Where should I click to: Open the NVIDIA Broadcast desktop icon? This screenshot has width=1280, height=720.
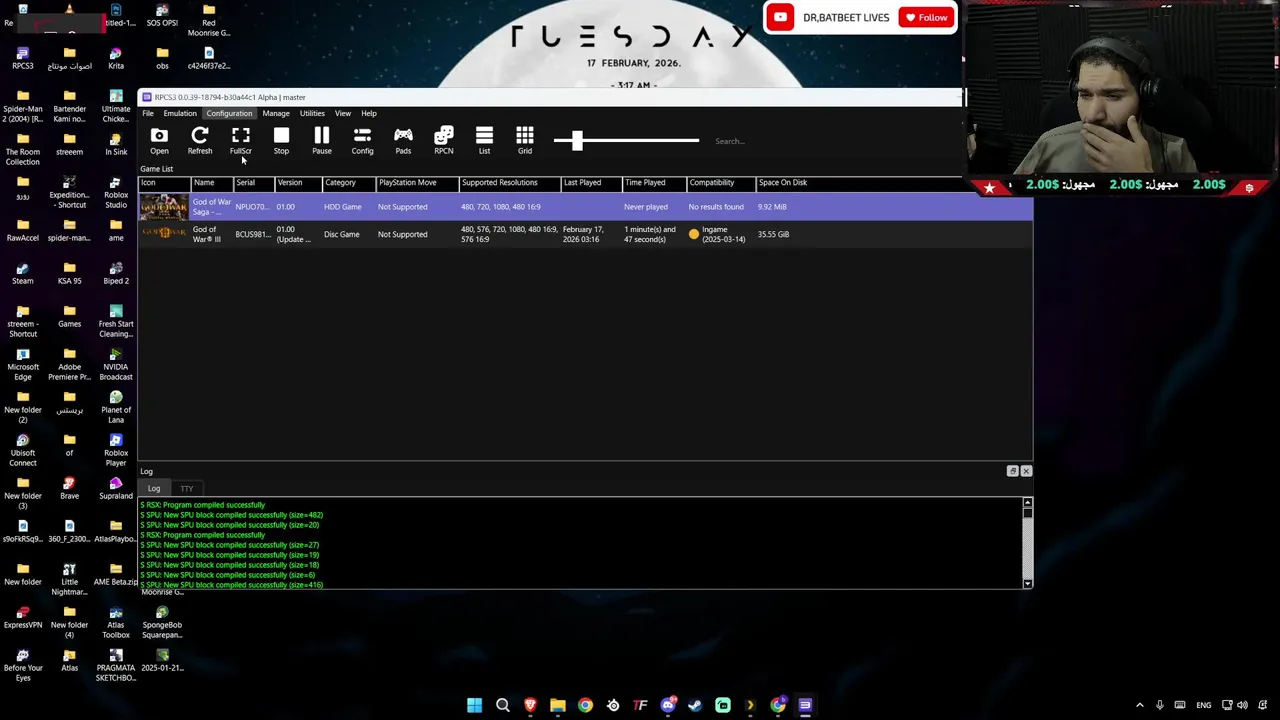[116, 364]
